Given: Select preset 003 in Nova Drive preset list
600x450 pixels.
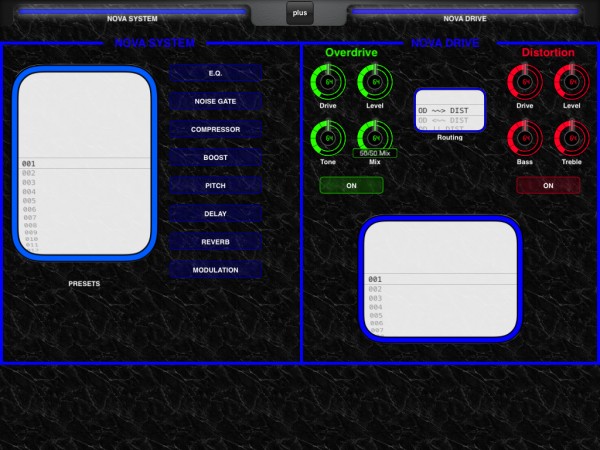Looking at the screenshot, I should [x=440, y=298].
